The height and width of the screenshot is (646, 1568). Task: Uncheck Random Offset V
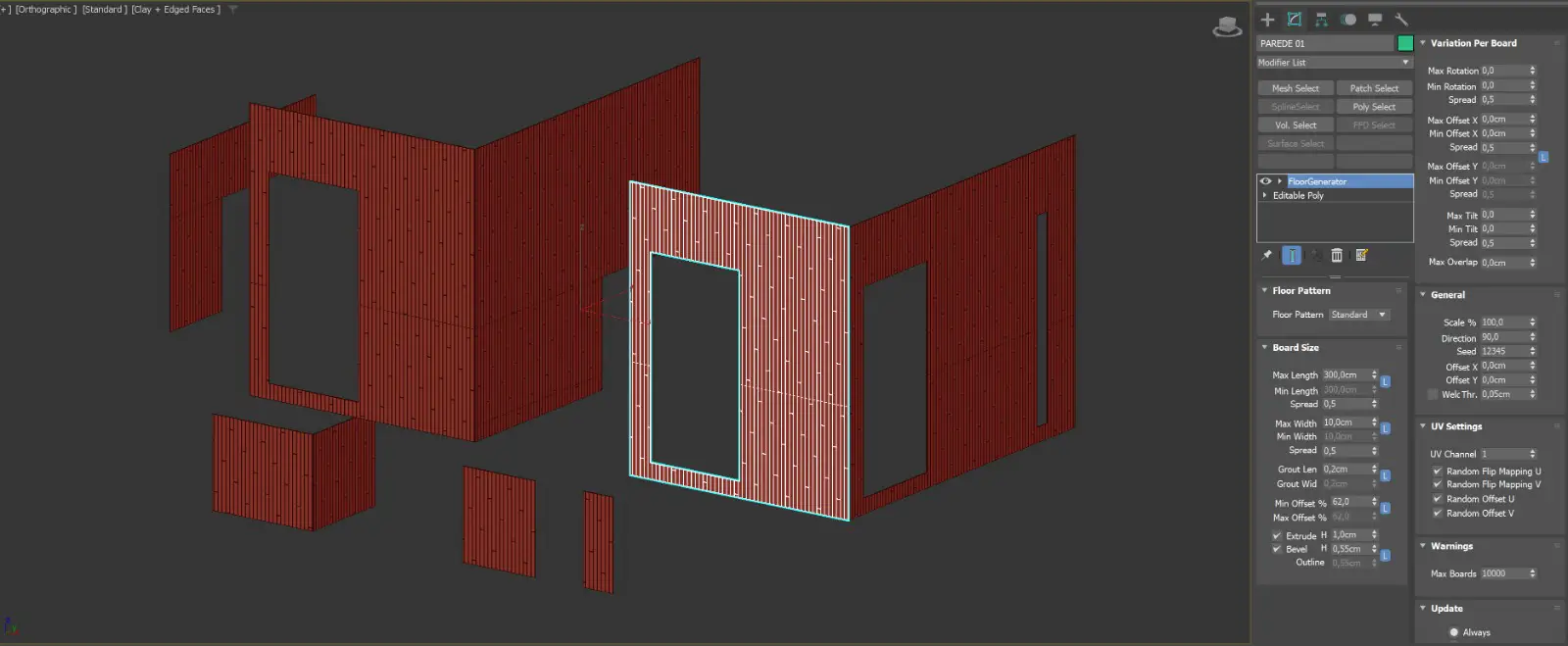point(1438,514)
